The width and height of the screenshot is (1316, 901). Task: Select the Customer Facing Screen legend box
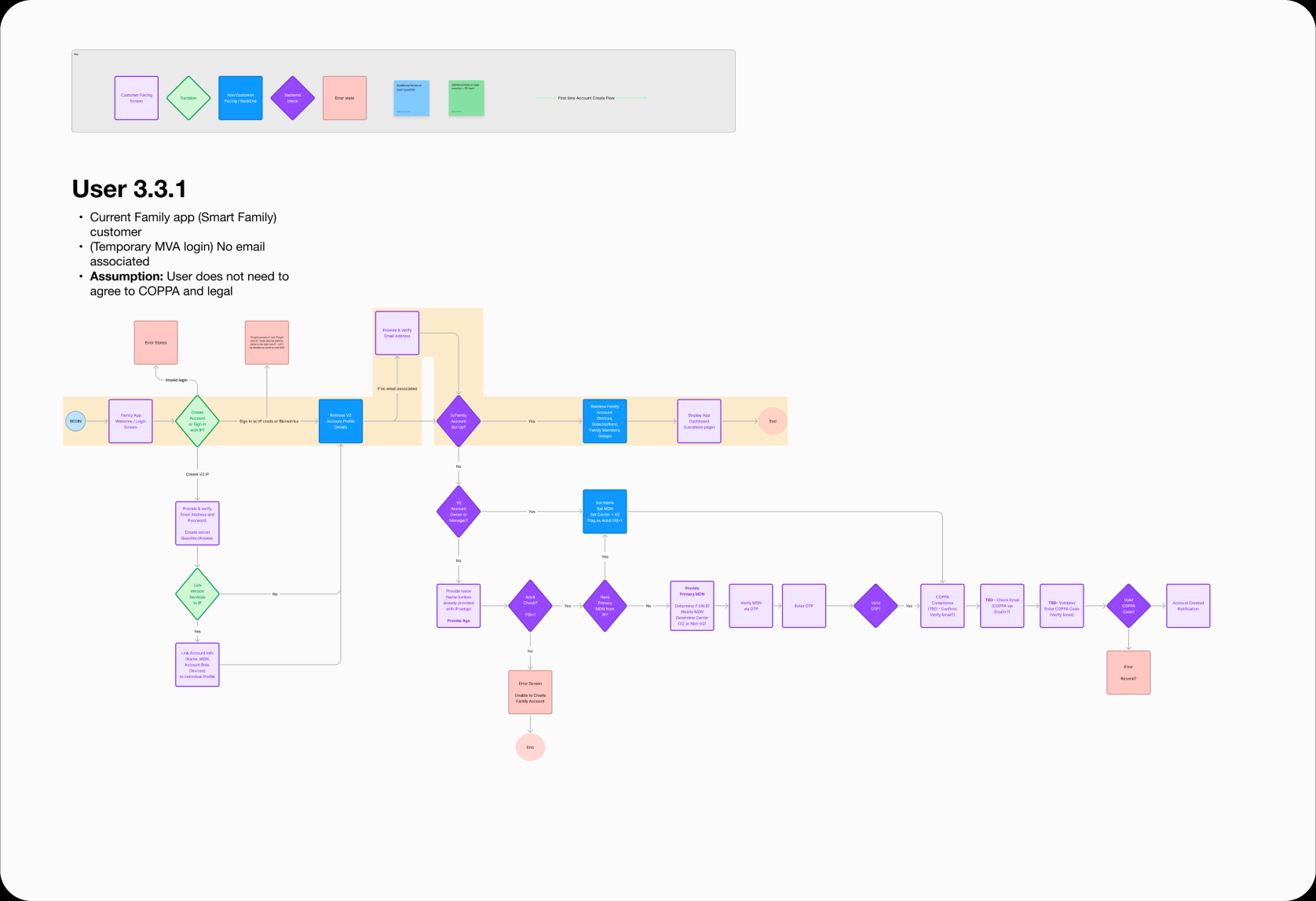[137, 98]
